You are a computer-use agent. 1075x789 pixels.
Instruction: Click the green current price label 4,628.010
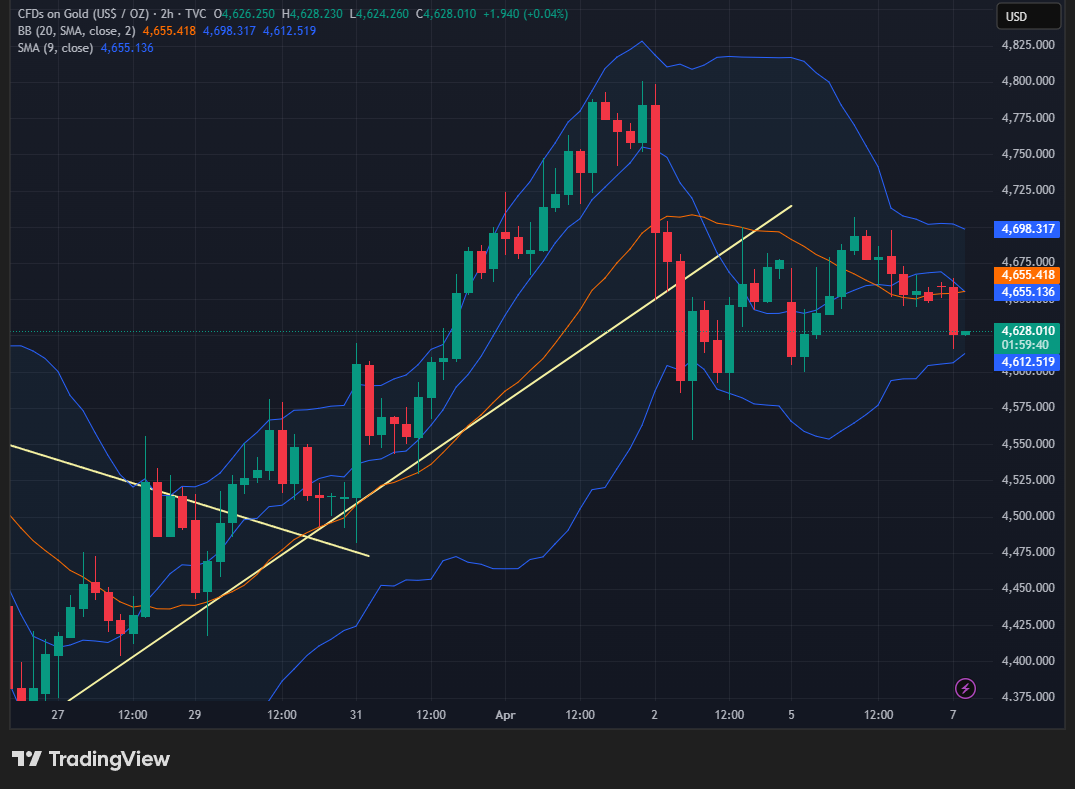click(x=1027, y=330)
